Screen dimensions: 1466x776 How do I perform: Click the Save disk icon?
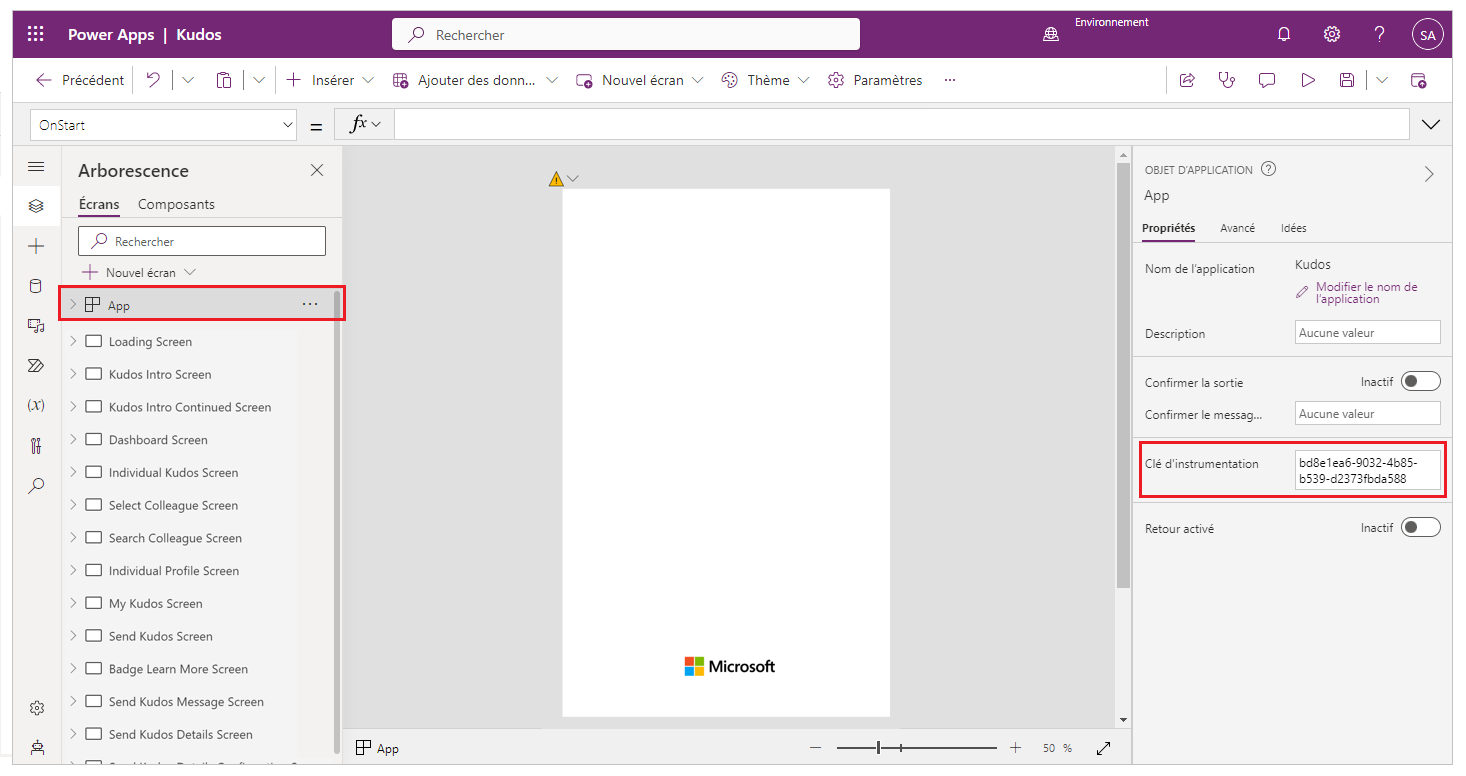[1347, 80]
